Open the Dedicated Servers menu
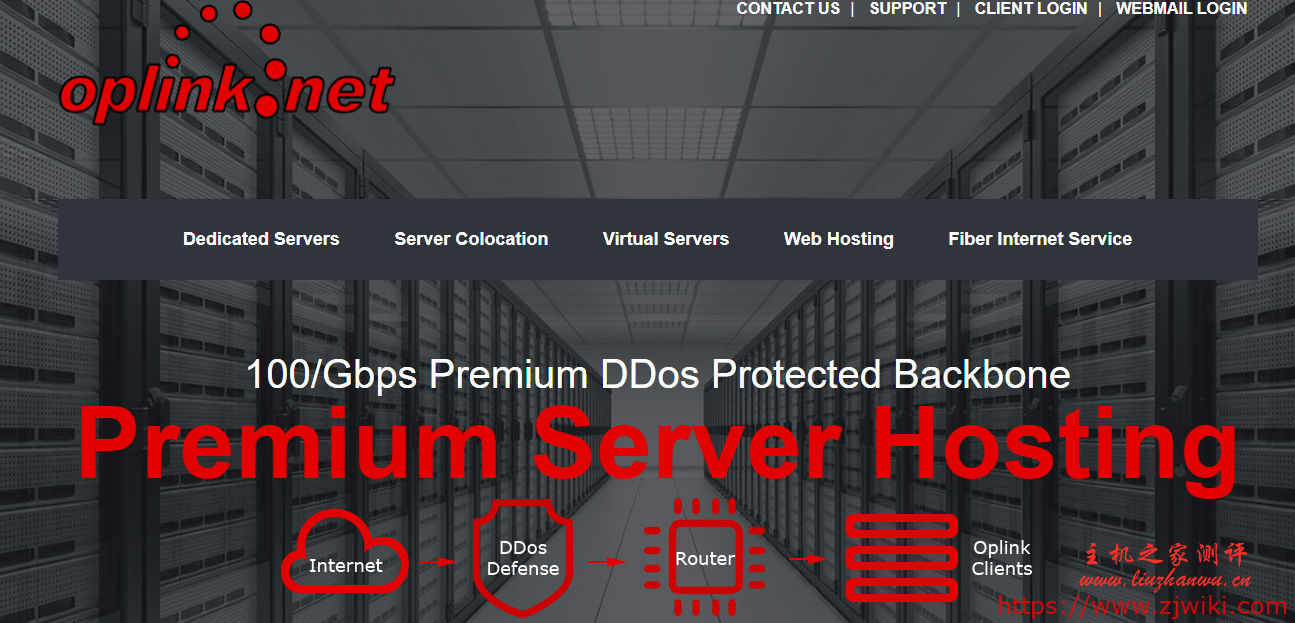Image resolution: width=1295 pixels, height=623 pixels. [x=261, y=239]
